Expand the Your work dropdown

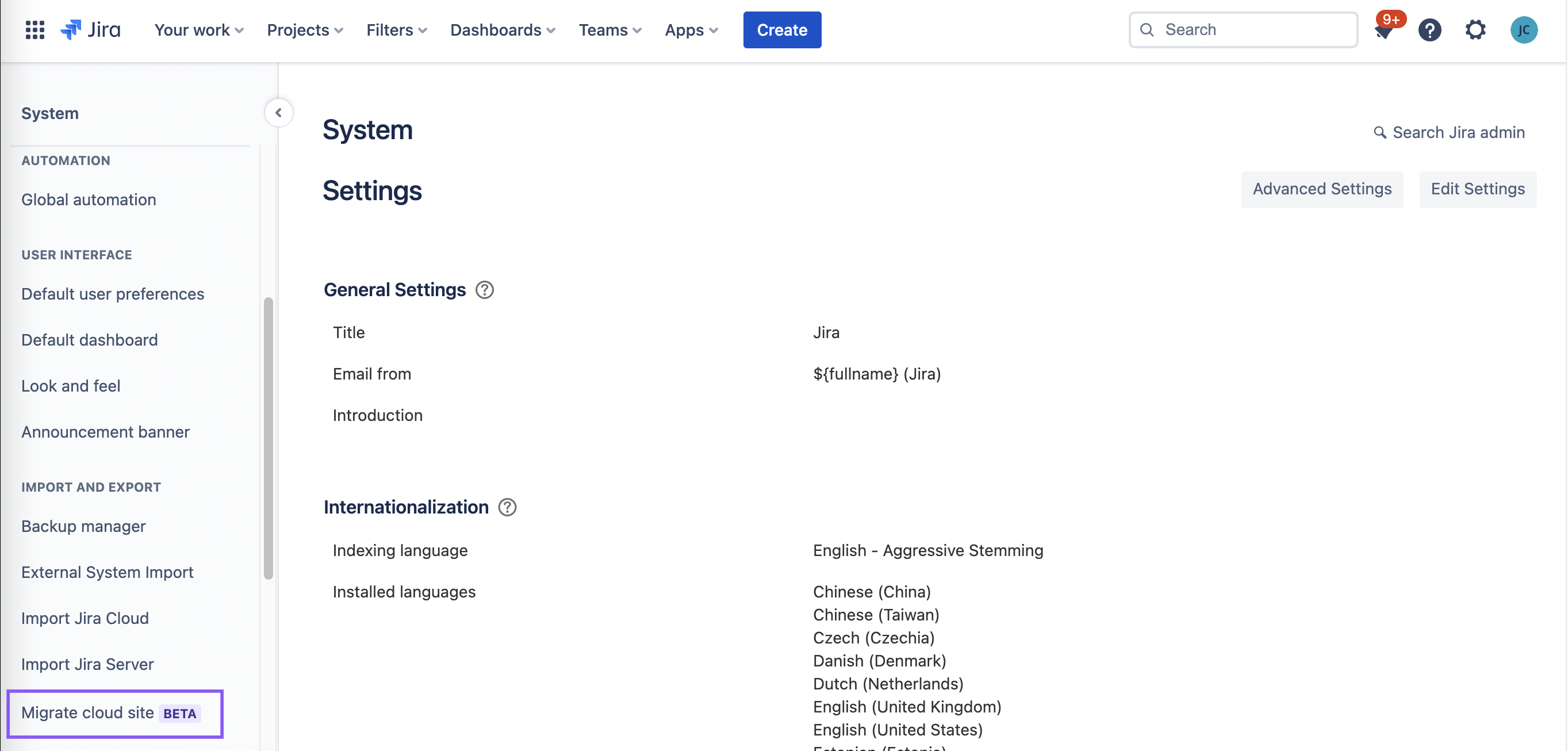coord(198,30)
